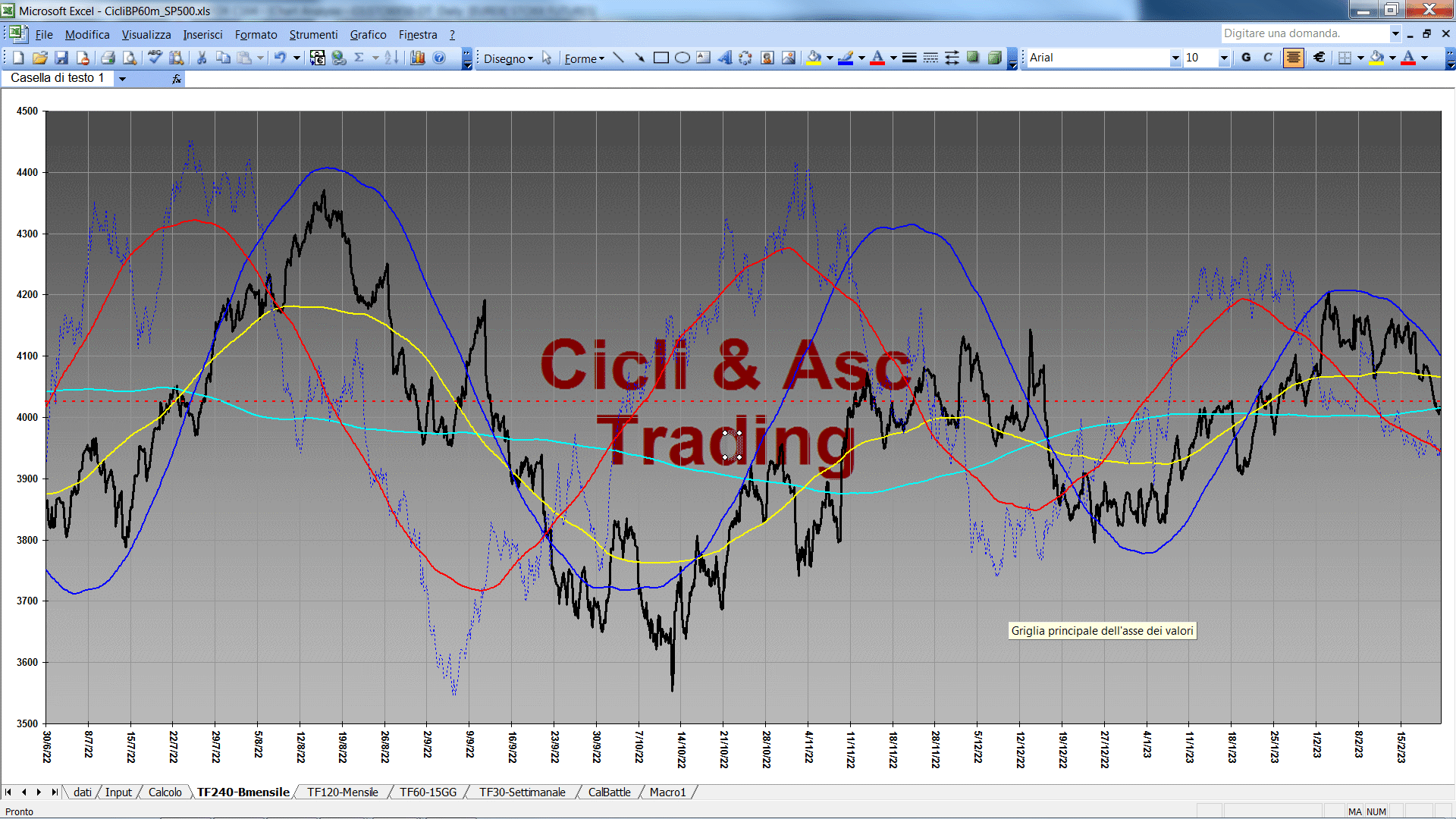Click the Name Box showing Casella di testo 1
Screen dimensions: 1456x819
58,78
